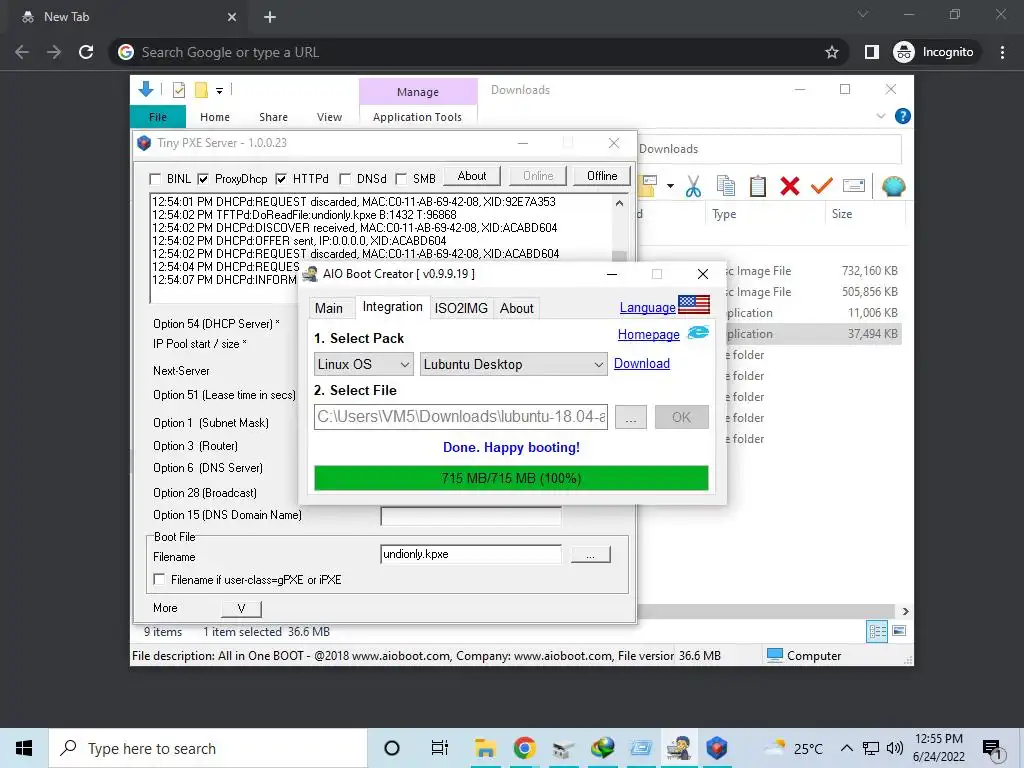Open the ISO2IMG tab
The width and height of the screenshot is (1024, 768).
[x=461, y=308]
